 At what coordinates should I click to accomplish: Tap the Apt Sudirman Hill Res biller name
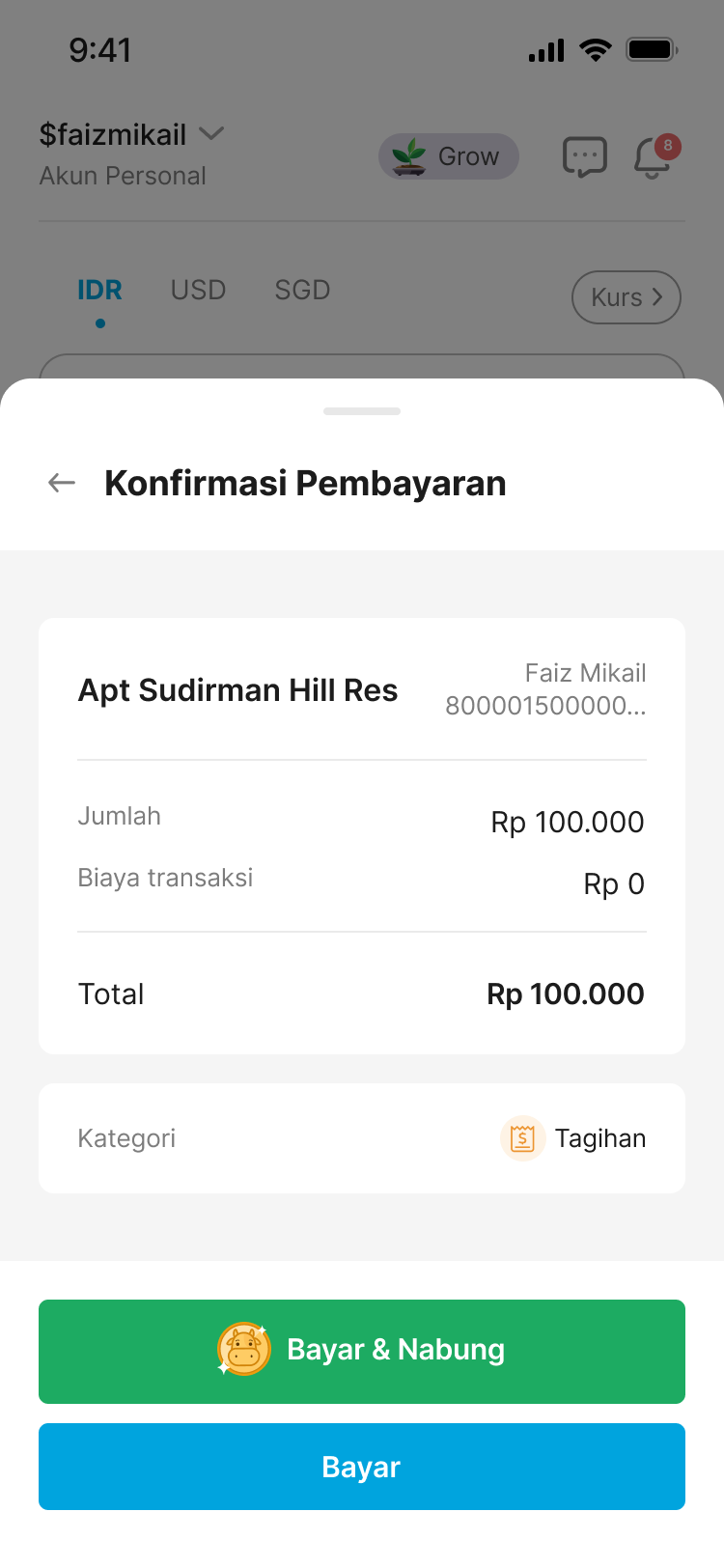click(x=237, y=690)
